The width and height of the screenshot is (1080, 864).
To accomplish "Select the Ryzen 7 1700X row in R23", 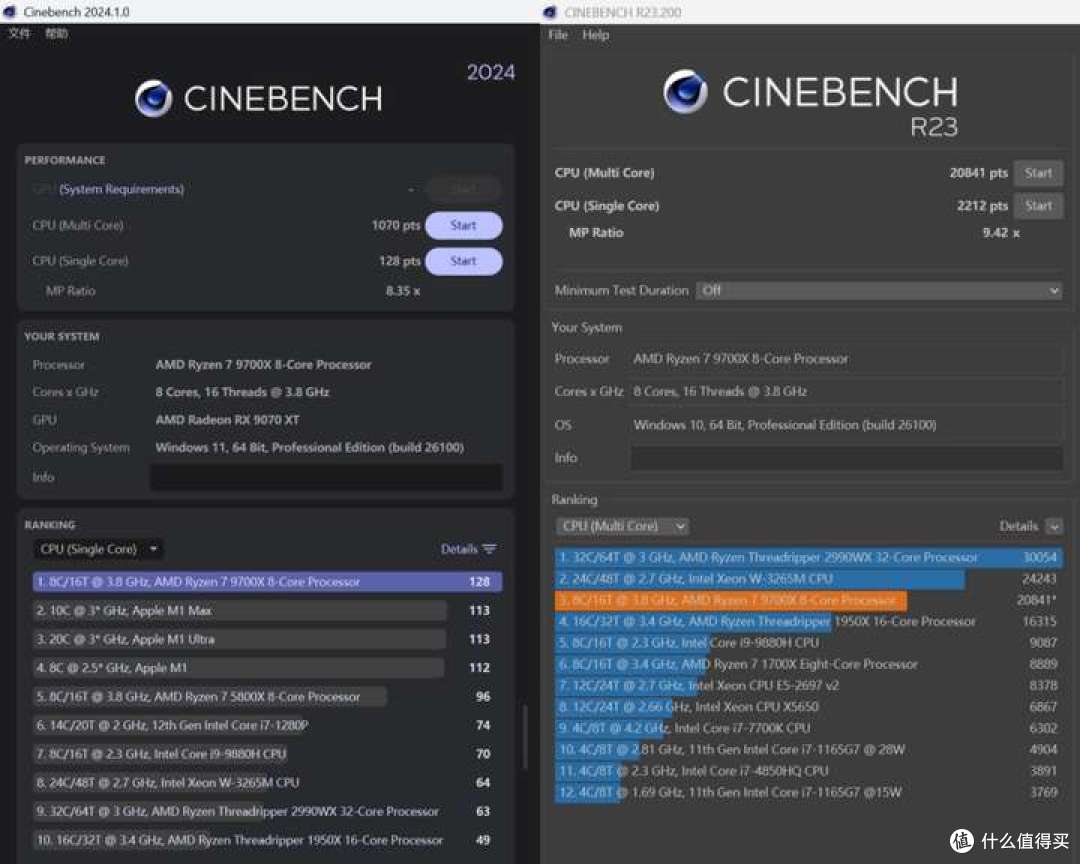I will pyautogui.click(x=809, y=664).
